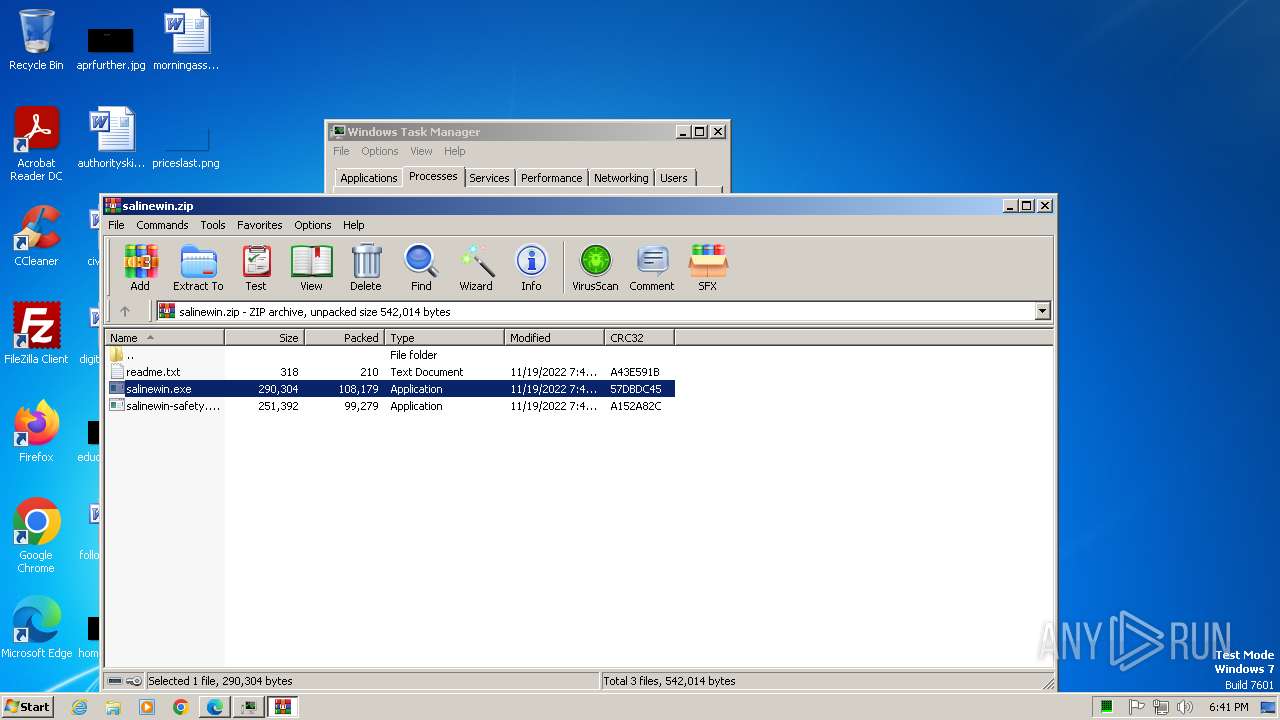Click the clock showing 6:41 PM
The image size is (1280, 720).
point(1228,707)
